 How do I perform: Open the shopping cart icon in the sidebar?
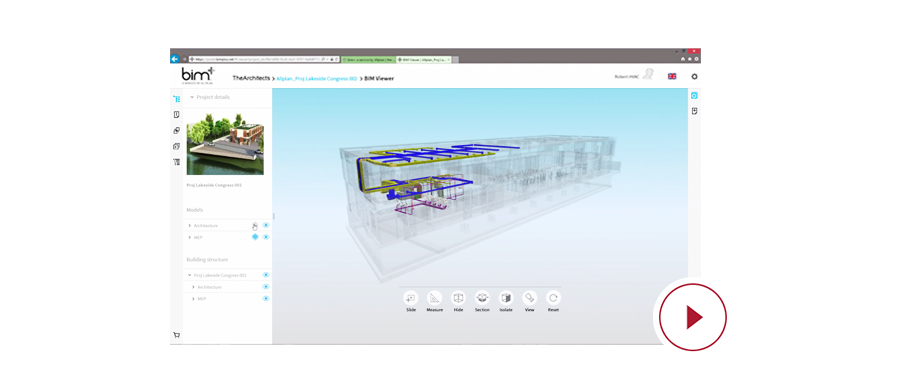click(176, 335)
